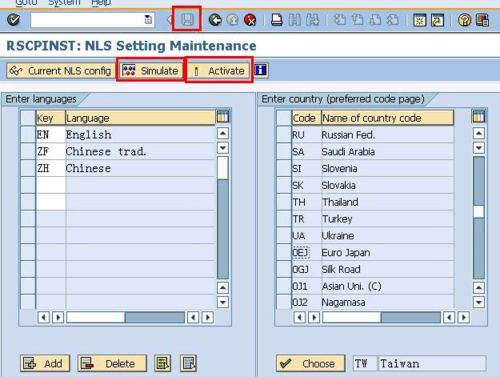Click the Find binoculars icon
The image size is (500, 377).
click(295, 20)
